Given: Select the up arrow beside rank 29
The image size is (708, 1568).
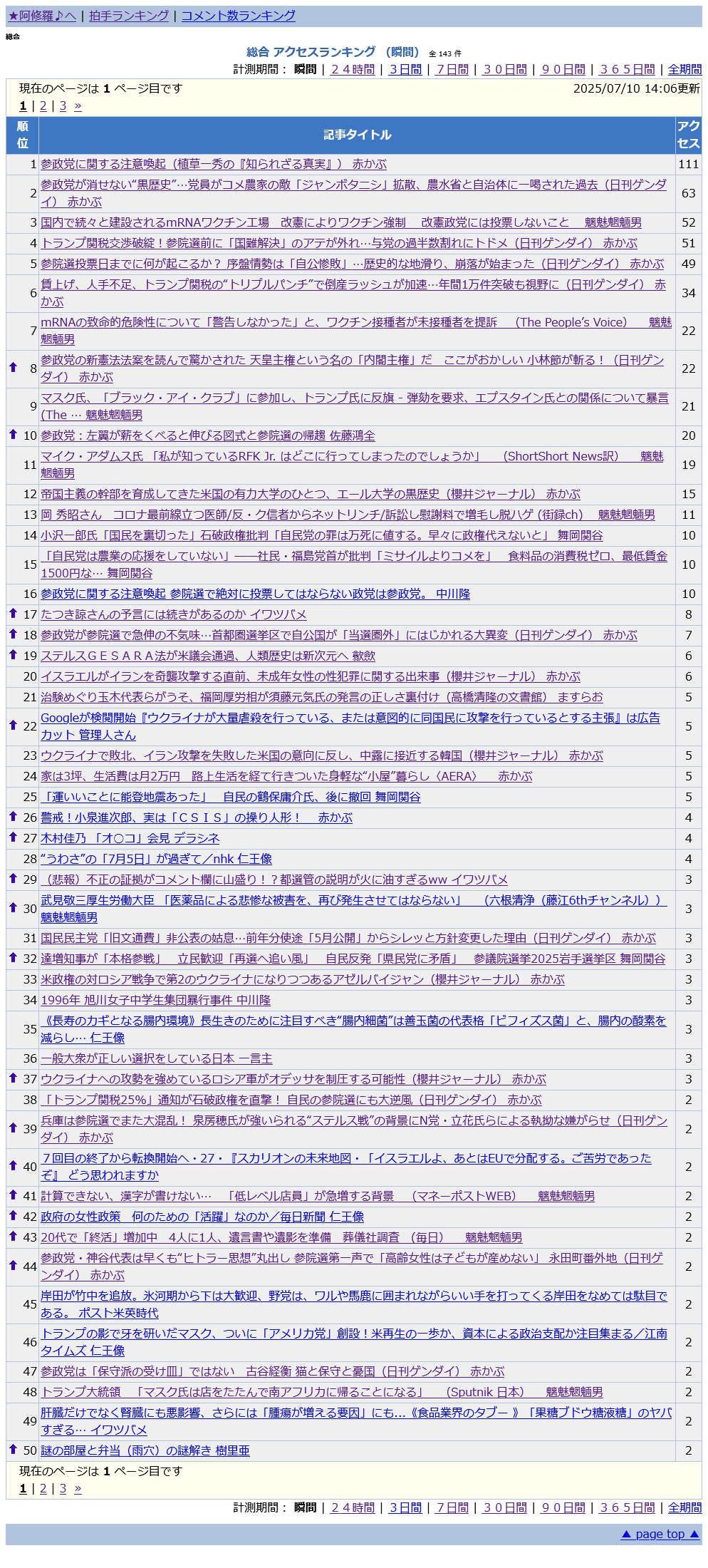Looking at the screenshot, I should (13, 878).
